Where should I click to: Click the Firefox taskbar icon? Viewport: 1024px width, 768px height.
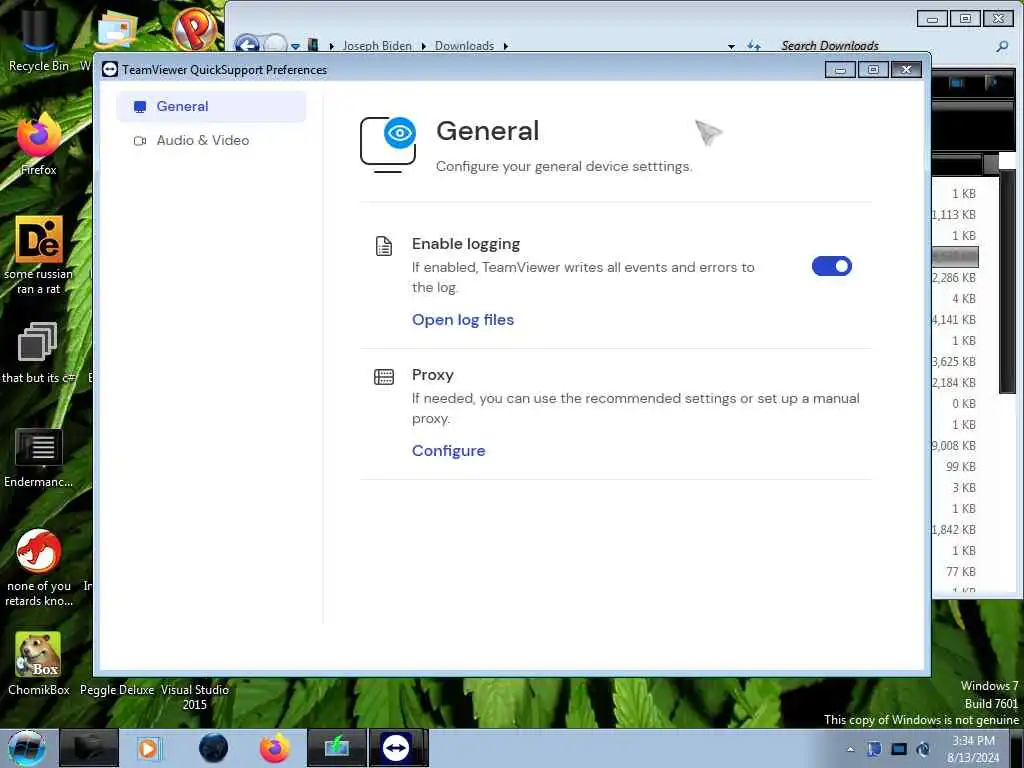[x=274, y=748]
